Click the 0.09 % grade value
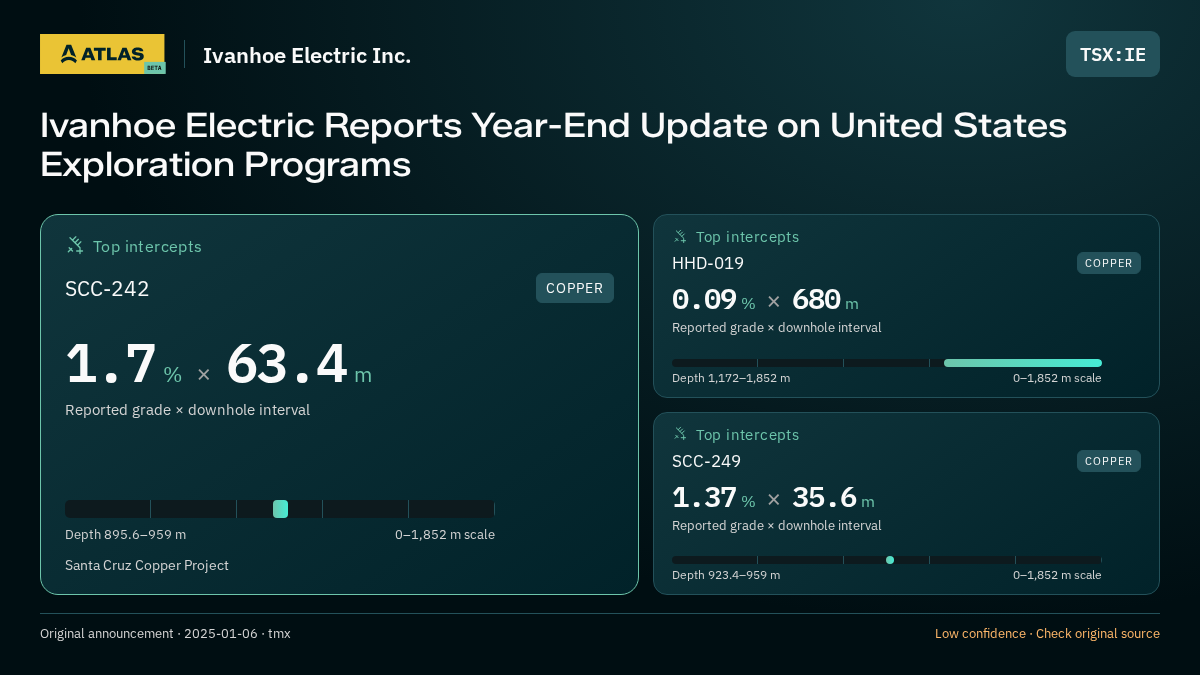Viewport: 1200px width, 675px height. 714,300
